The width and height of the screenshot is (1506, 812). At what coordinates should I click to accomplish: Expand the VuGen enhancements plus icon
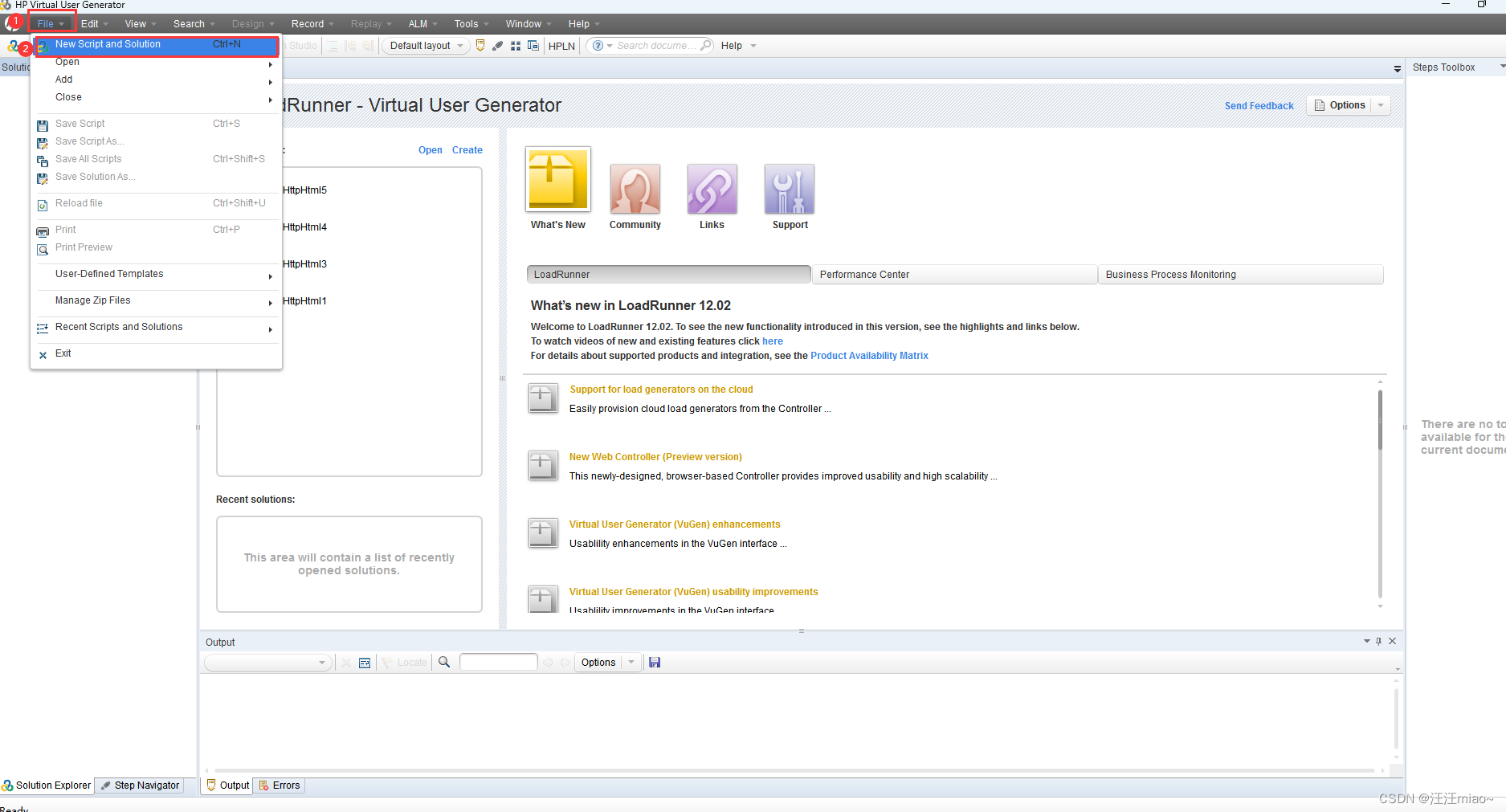[543, 532]
